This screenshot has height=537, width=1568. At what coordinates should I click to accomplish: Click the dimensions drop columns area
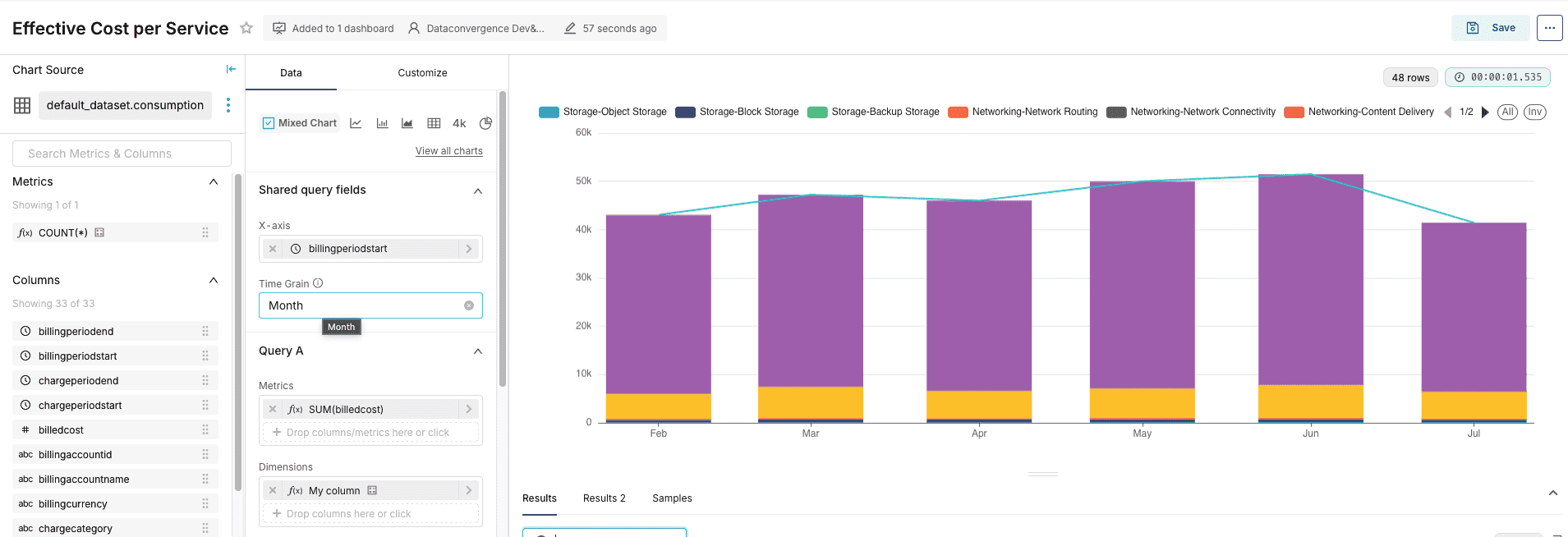click(370, 514)
